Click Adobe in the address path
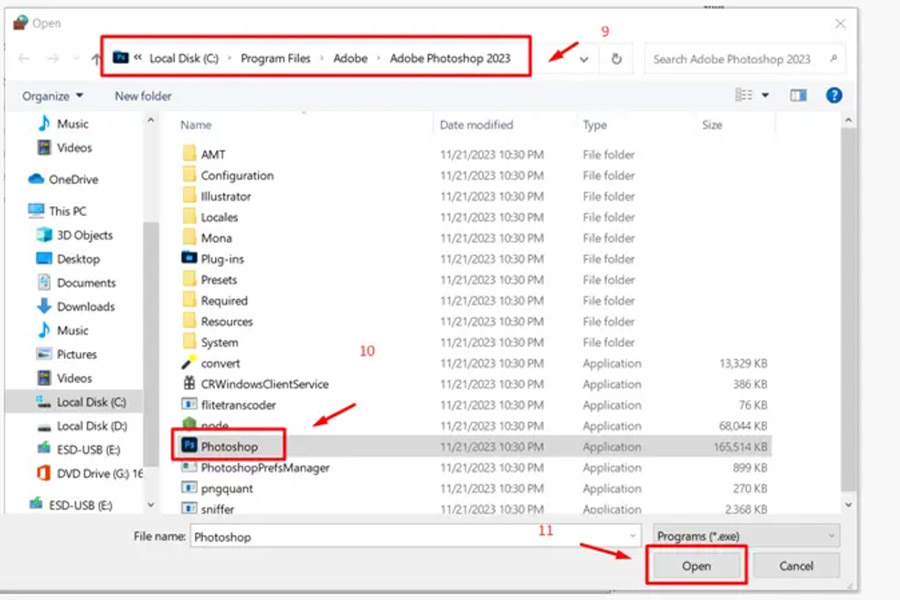The height and width of the screenshot is (600, 900). [350, 59]
